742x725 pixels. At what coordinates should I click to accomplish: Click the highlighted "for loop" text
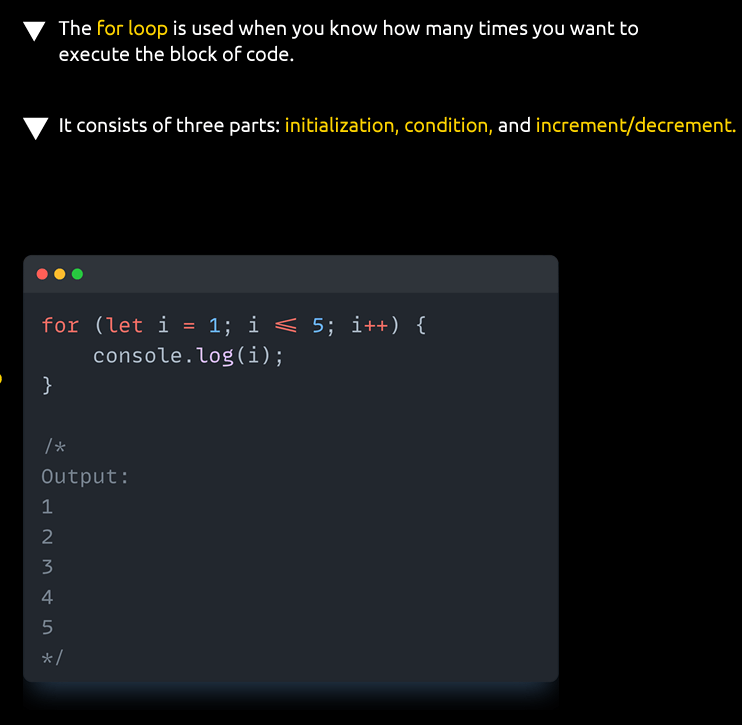[132, 28]
